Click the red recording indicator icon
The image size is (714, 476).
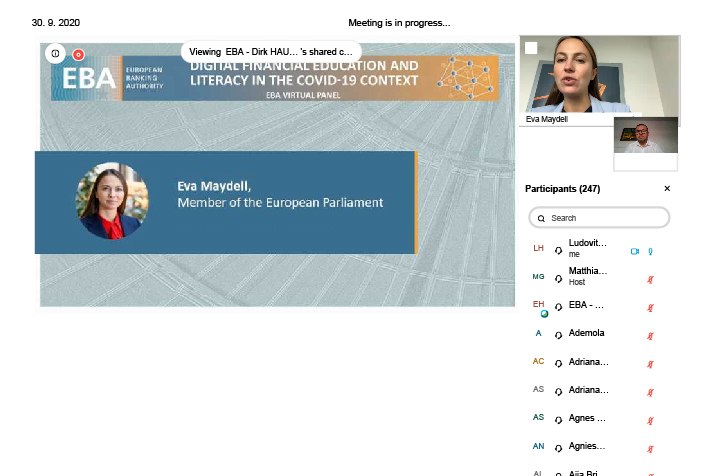coord(79,53)
